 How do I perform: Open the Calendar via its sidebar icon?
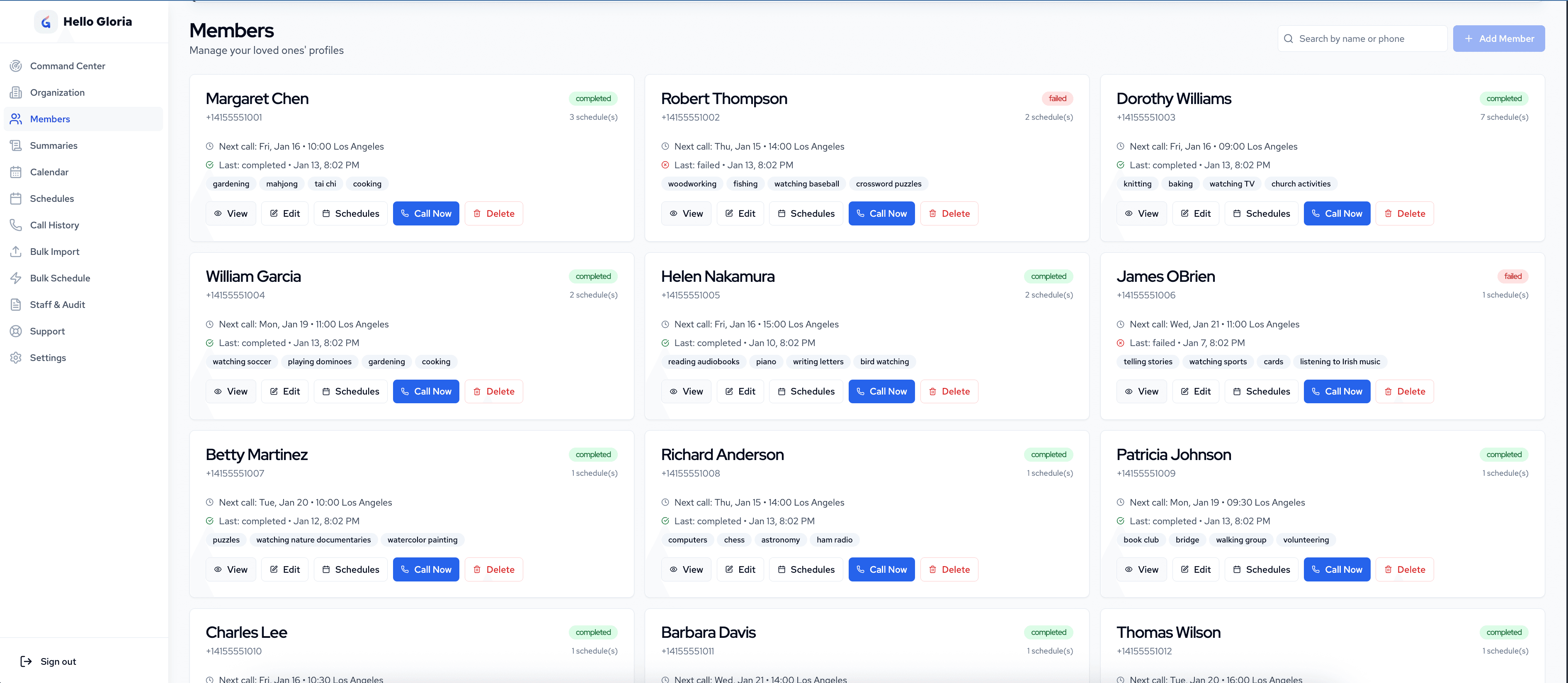16,172
